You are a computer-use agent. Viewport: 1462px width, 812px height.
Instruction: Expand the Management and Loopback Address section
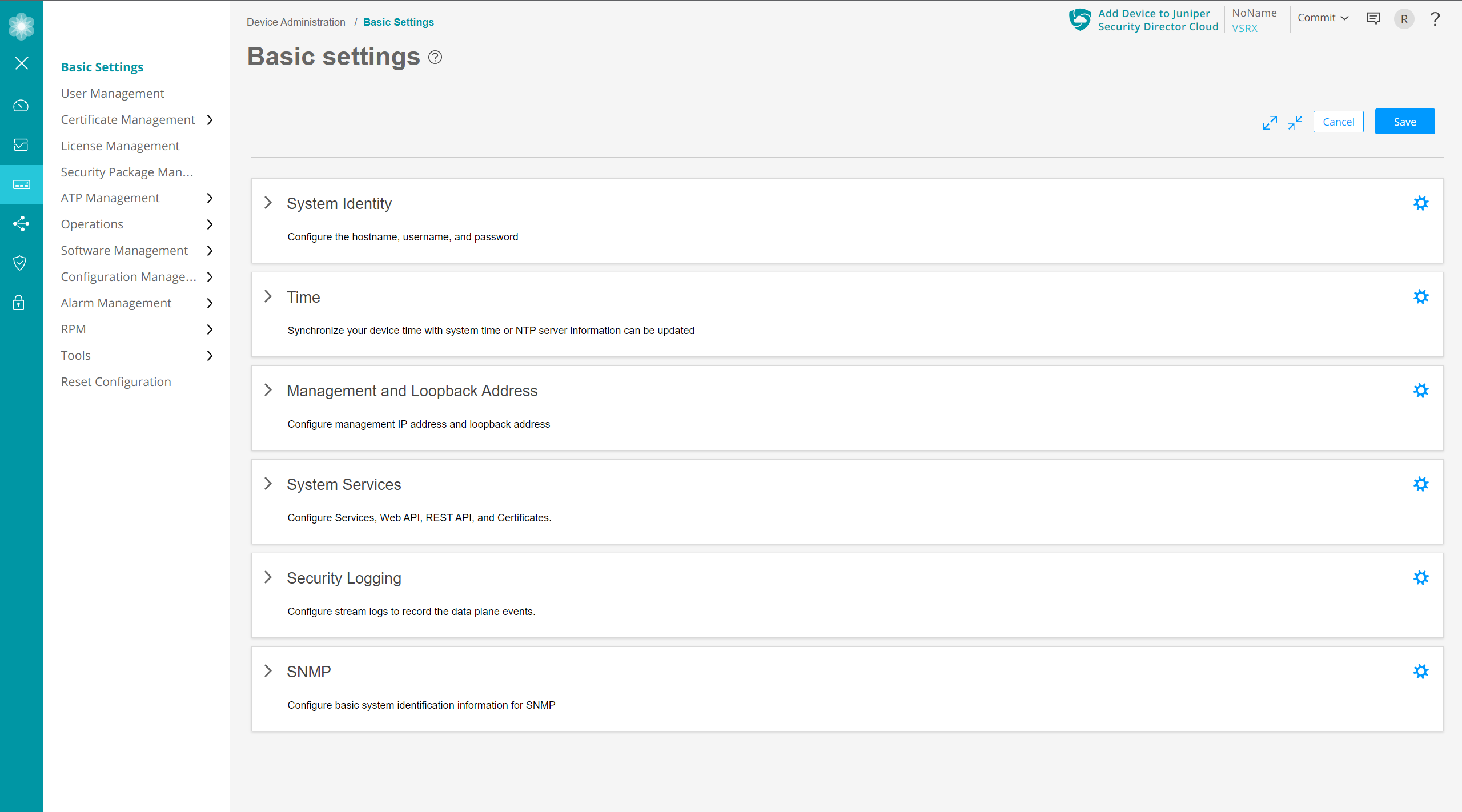(268, 390)
